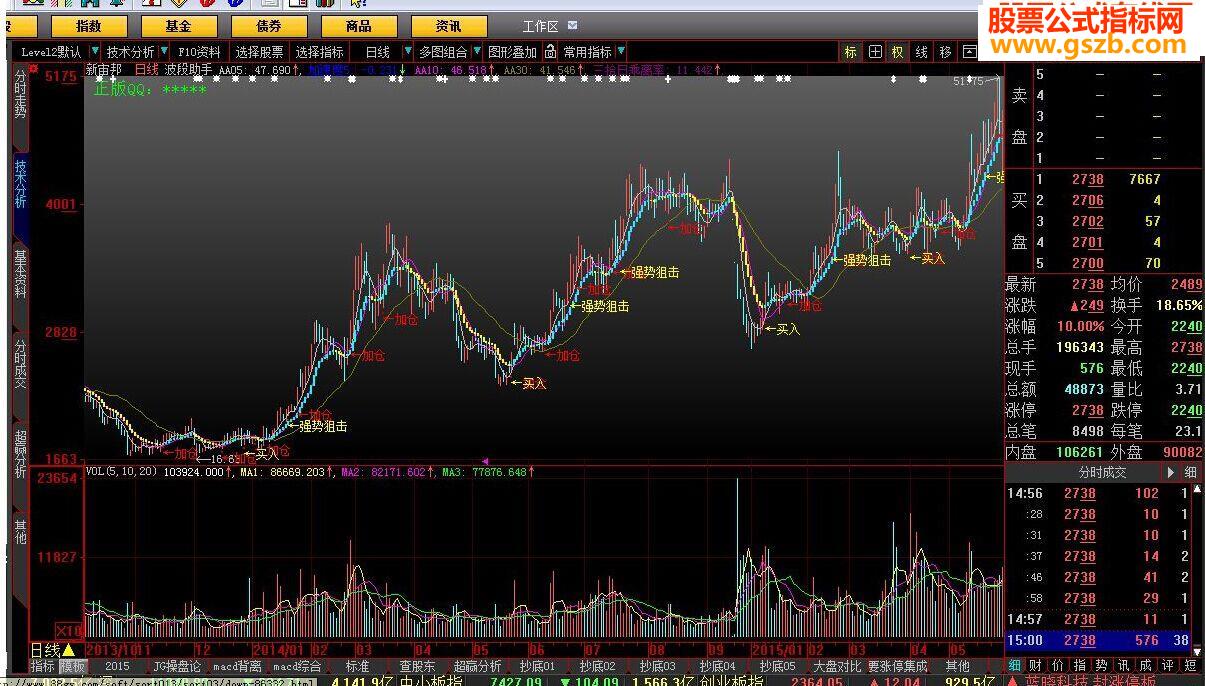This screenshot has height=686, width=1205.
Task: Click the 新宙邦 stock name in chart header
Action: pyautogui.click(x=104, y=70)
